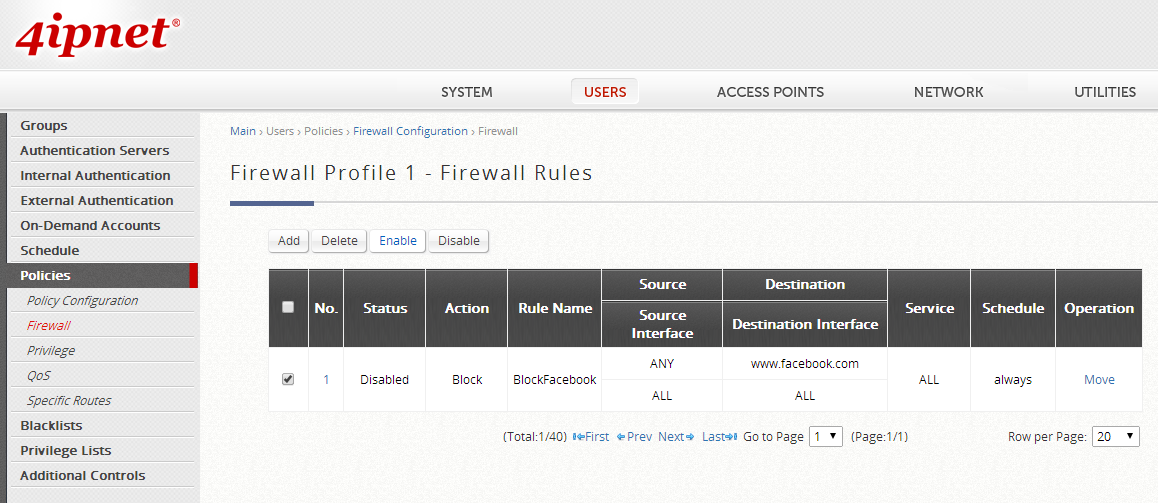1158x503 pixels.
Task: Open the ACCESS POINTS menu tab
Action: pyautogui.click(x=770, y=92)
